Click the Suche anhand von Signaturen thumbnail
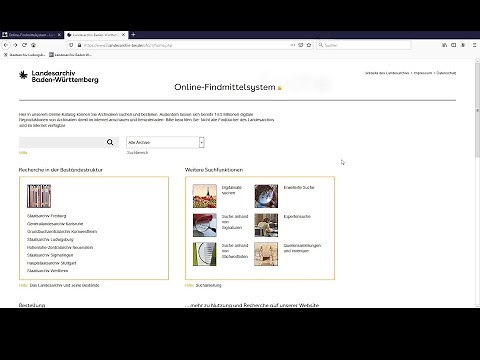The height and width of the screenshot is (360, 480). tap(205, 225)
